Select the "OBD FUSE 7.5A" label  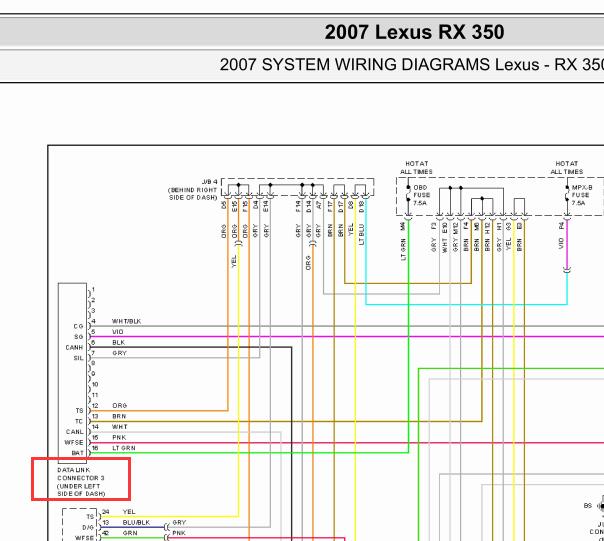pyautogui.click(x=421, y=195)
